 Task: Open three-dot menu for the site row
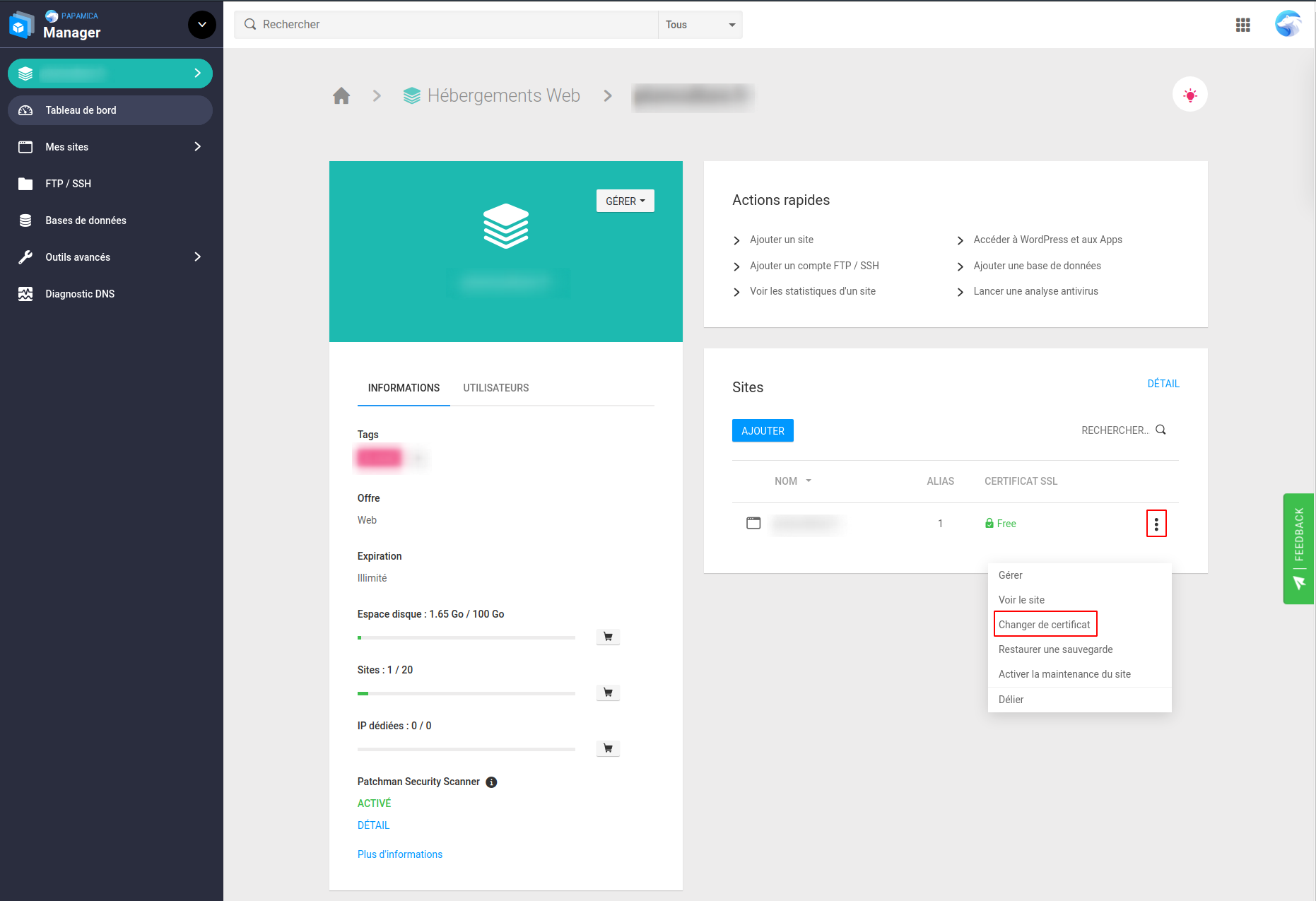[1156, 524]
